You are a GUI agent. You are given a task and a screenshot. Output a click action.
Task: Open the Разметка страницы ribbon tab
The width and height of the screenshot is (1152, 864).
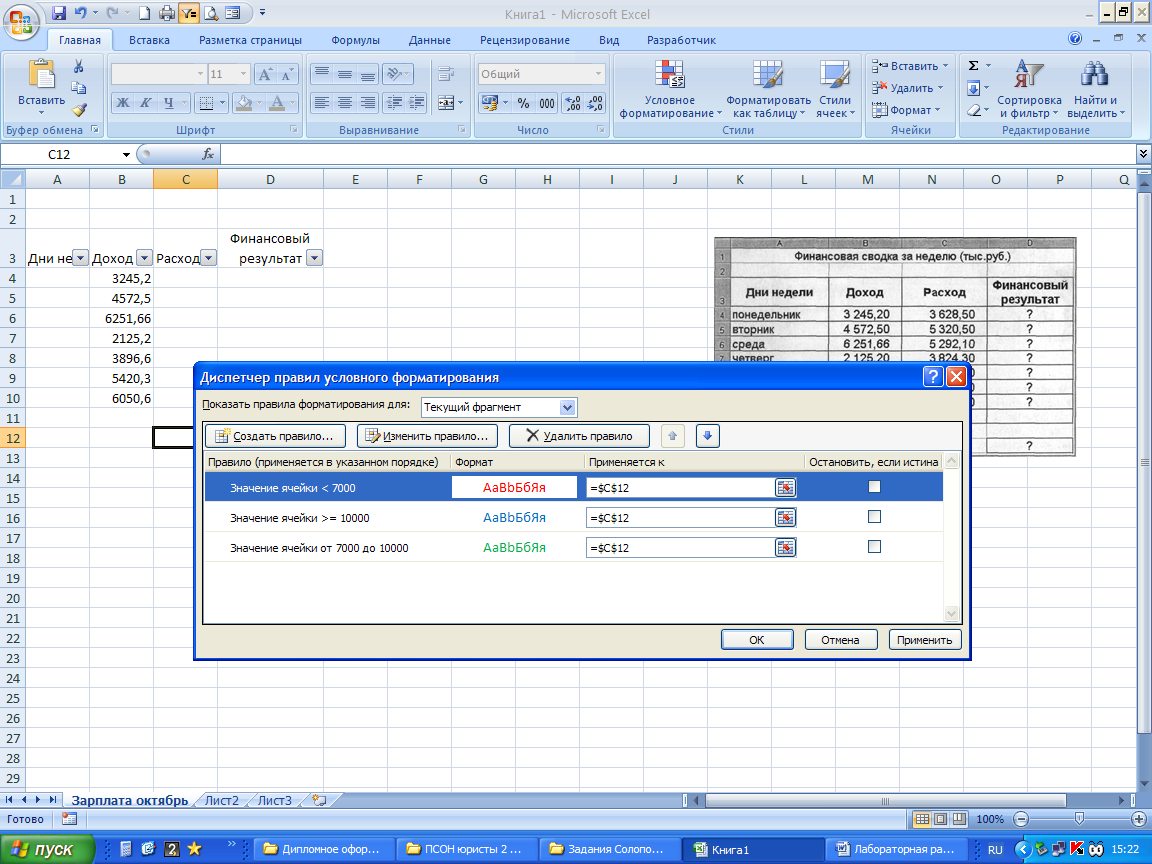click(x=250, y=40)
